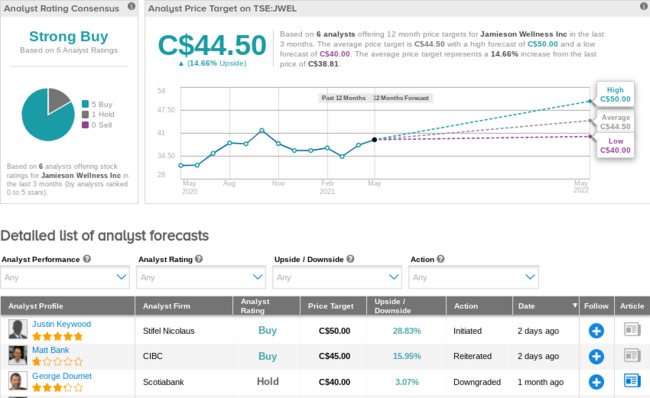Screen dimensions: 650x398
Task: Click 28.83% upside value
Action: [407, 331]
